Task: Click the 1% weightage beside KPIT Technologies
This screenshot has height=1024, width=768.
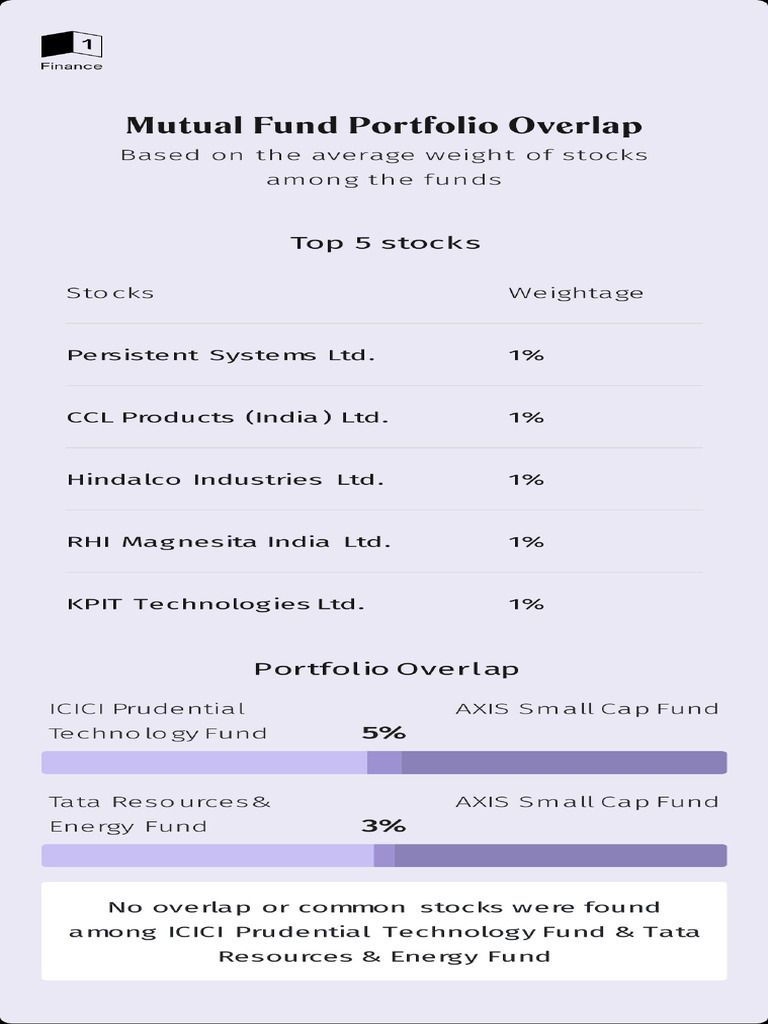Action: pos(525,603)
